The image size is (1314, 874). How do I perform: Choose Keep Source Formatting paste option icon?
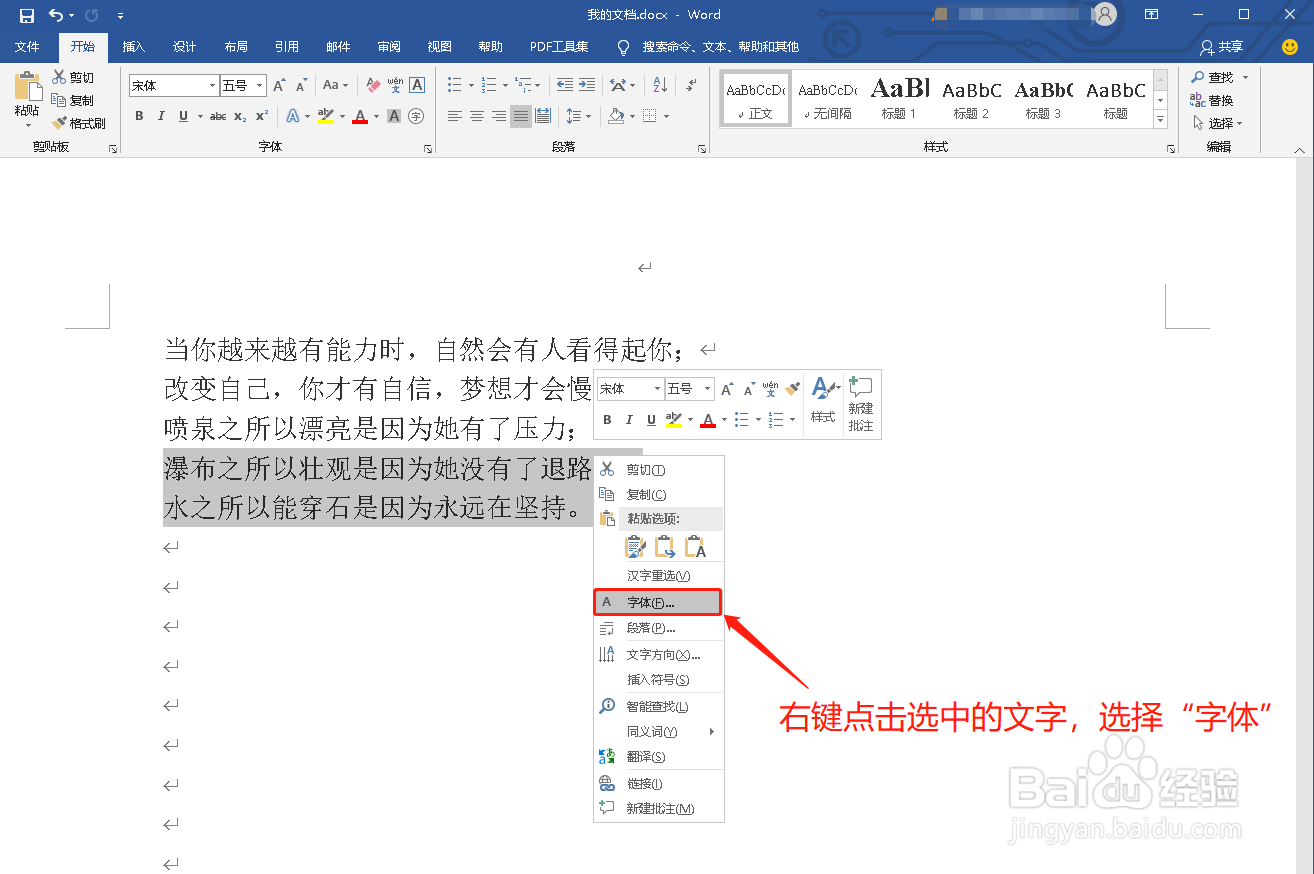pyautogui.click(x=635, y=547)
